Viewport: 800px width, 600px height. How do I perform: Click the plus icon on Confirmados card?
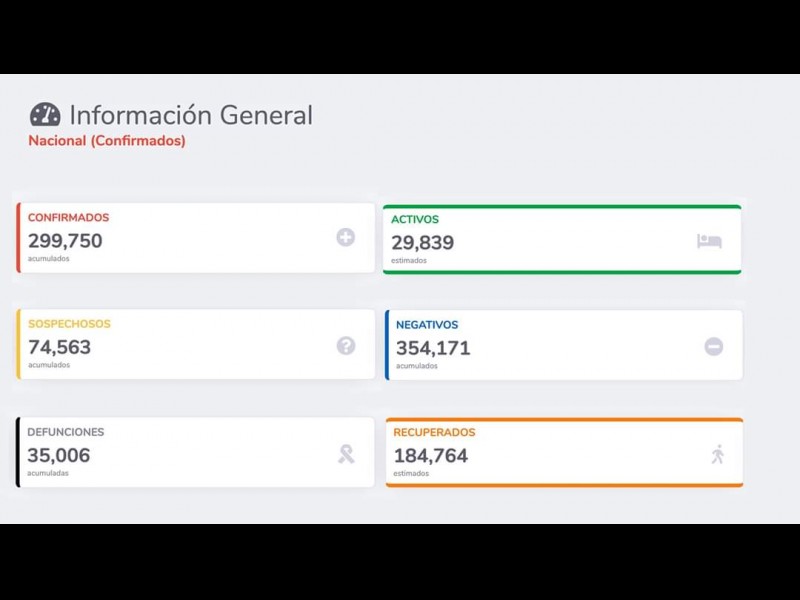pyautogui.click(x=345, y=237)
